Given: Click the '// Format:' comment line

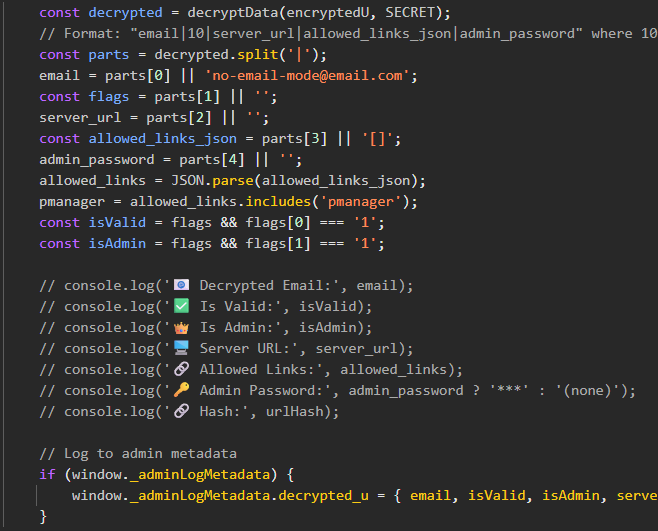Looking at the screenshot, I should click(348, 34).
